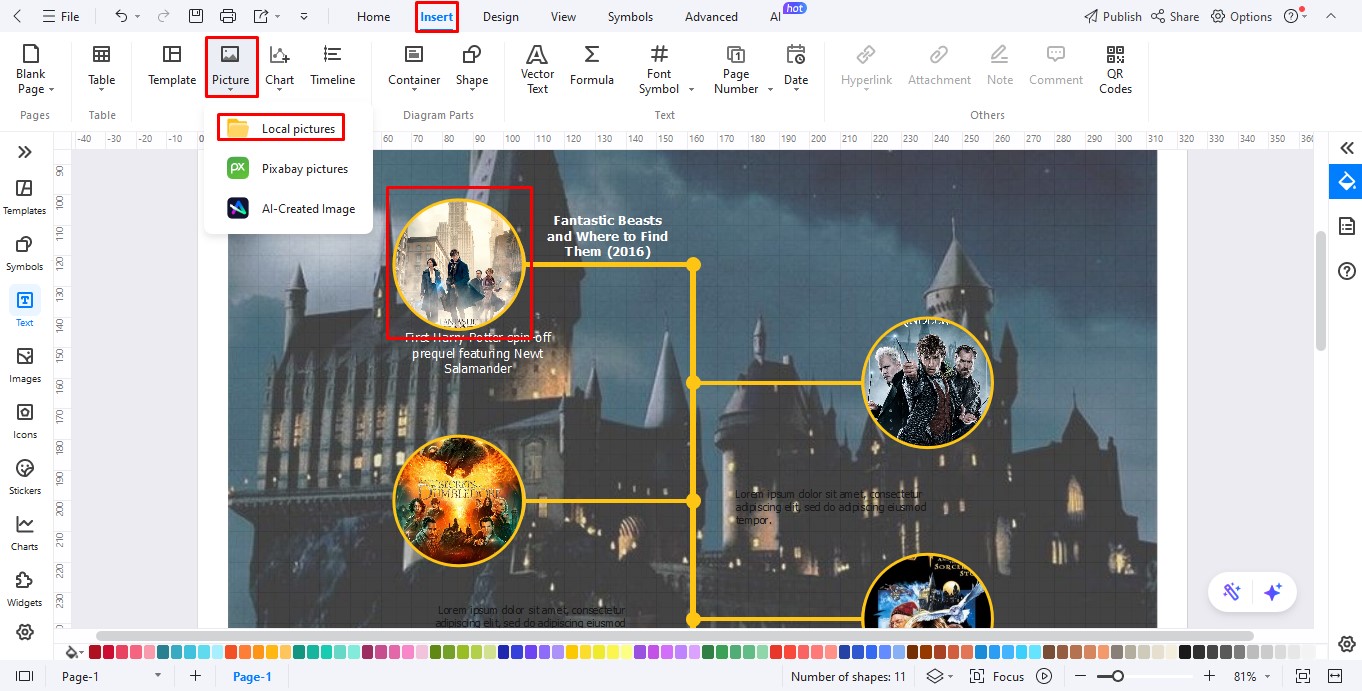Select the Text sidebar panel
This screenshot has height=691, width=1362.
(25, 308)
